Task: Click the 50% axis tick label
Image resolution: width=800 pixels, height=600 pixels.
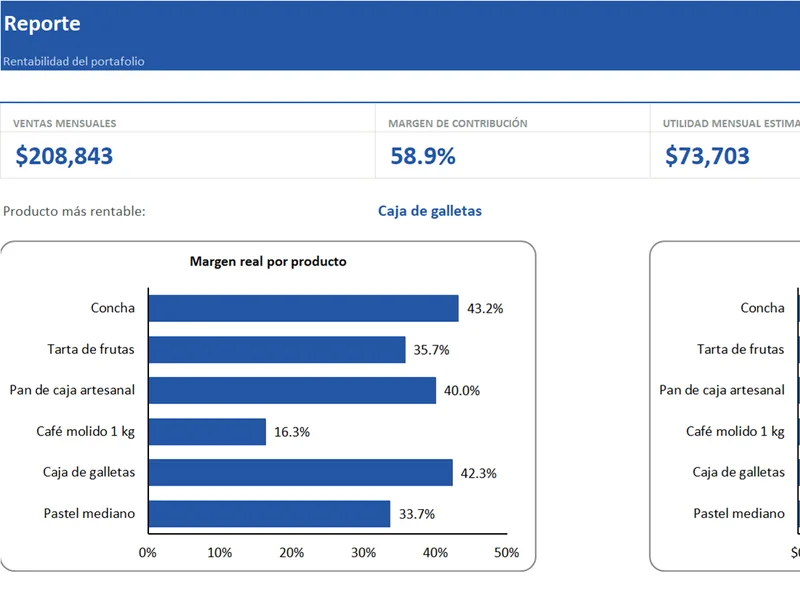Action: pyautogui.click(x=507, y=553)
